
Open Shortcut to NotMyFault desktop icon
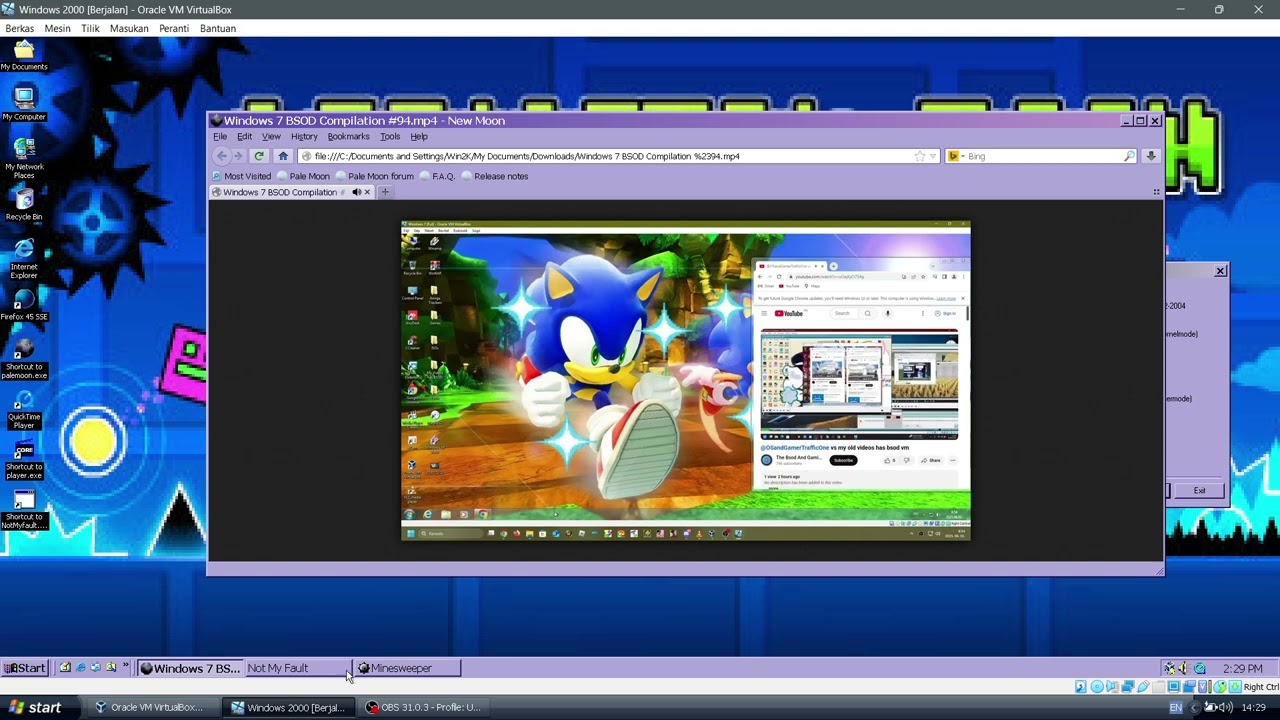click(24, 510)
